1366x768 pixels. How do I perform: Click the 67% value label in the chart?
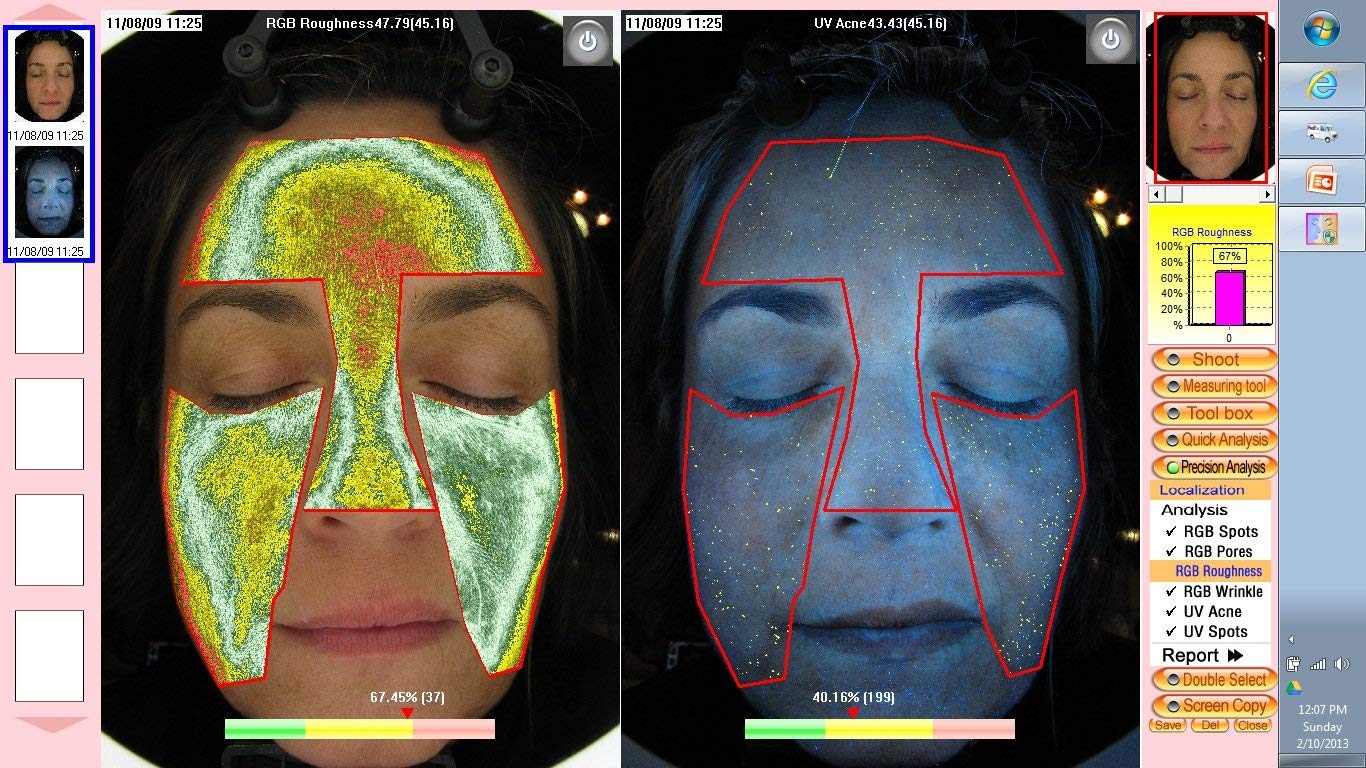click(x=1229, y=256)
